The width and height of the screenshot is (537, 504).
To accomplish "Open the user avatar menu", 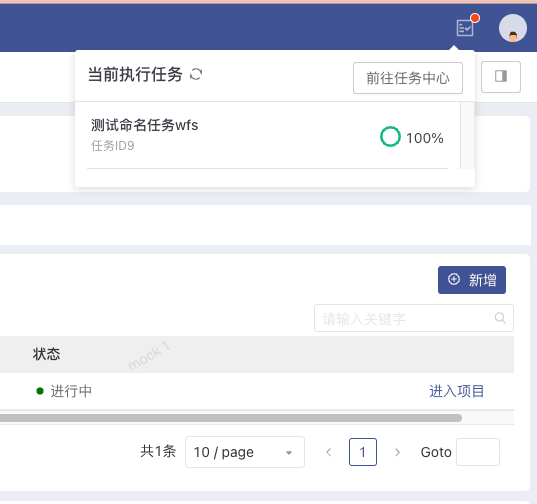I will [x=513, y=28].
